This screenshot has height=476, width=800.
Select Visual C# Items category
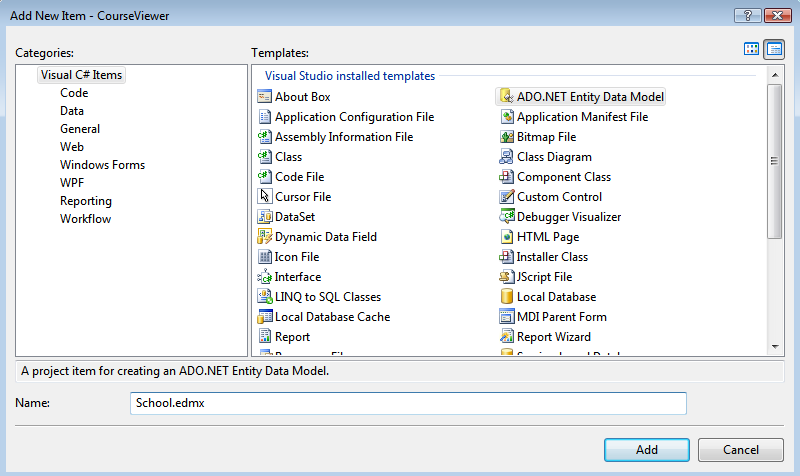click(x=82, y=75)
